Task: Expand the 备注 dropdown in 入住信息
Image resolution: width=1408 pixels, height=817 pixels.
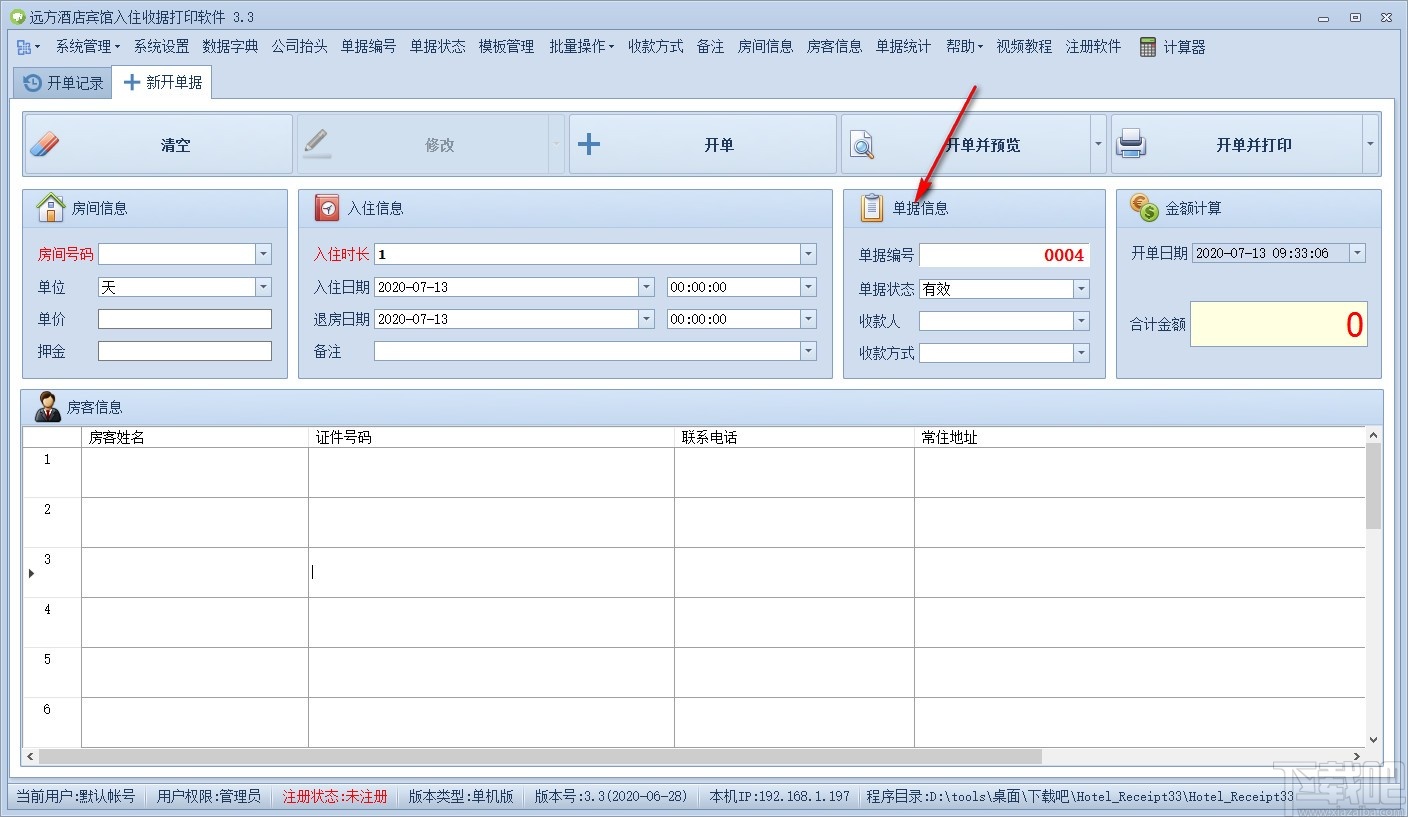Action: [x=808, y=351]
